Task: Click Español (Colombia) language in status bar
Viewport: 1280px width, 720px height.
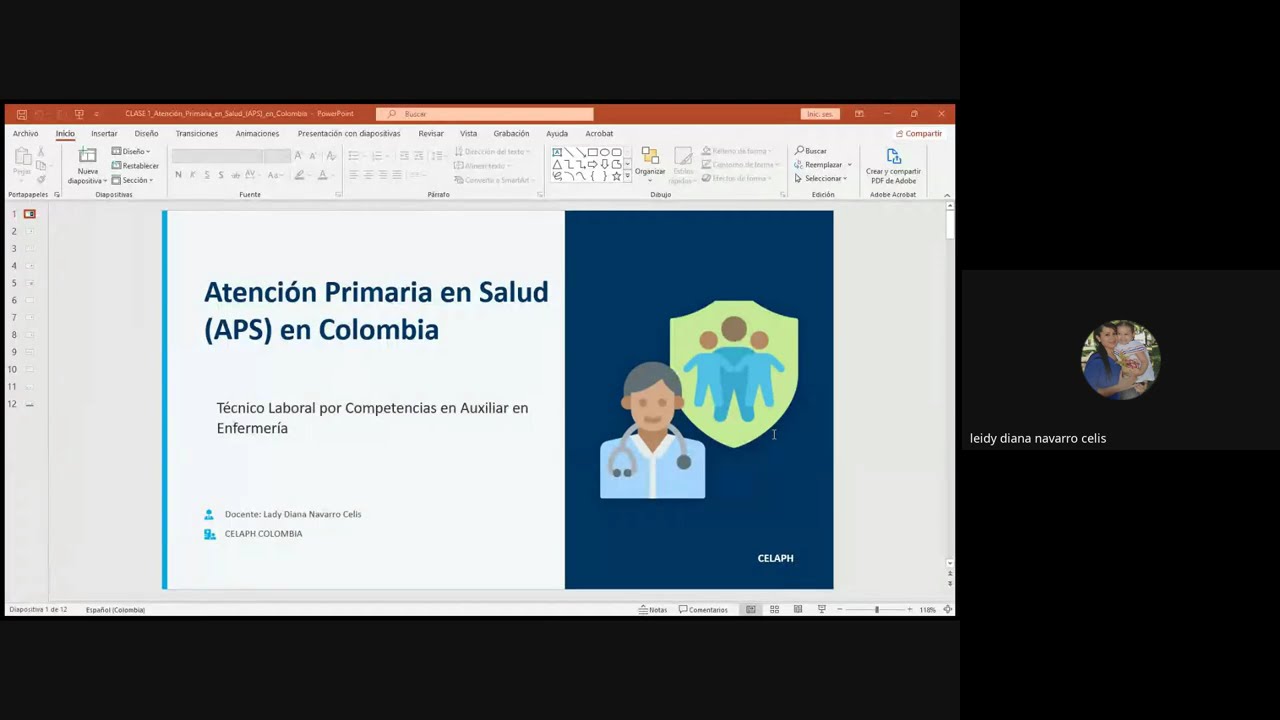Action: 115,609
